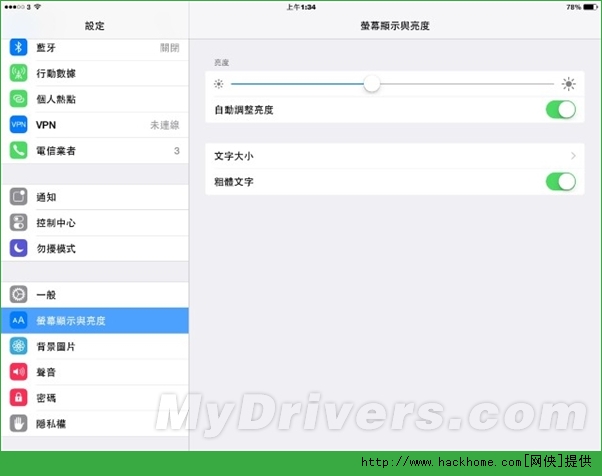The height and width of the screenshot is (476, 602).
Task: Toggle off 自動調整亮度 auto-brightness switch
Action: [x=561, y=110]
